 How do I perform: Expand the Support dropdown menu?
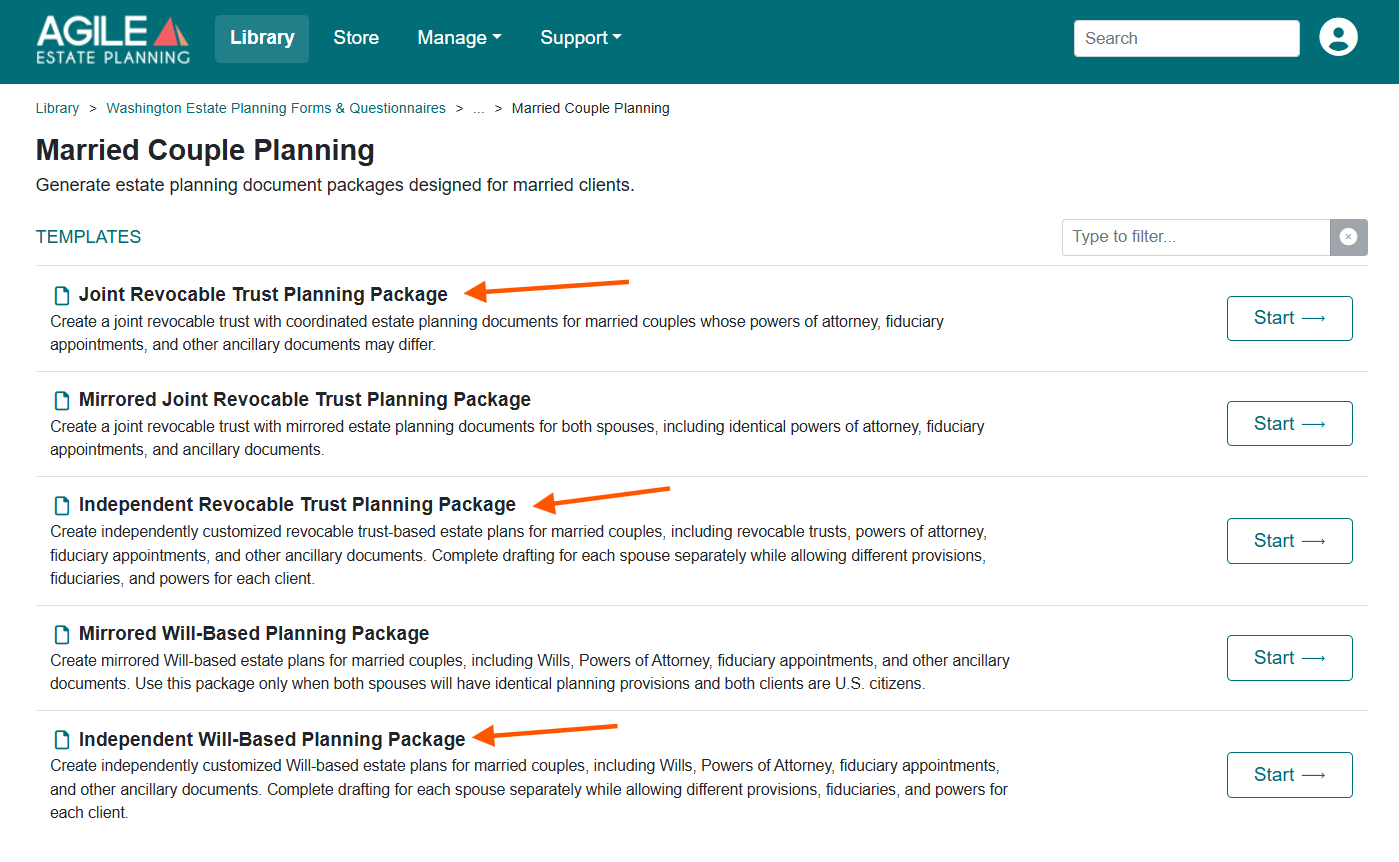pos(581,38)
